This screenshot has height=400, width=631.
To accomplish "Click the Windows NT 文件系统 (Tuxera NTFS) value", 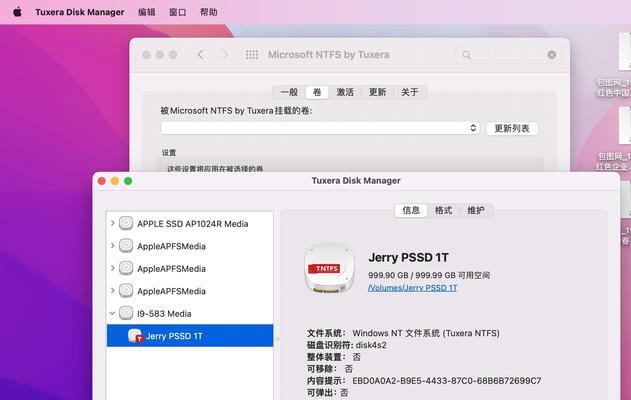I will [x=426, y=333].
